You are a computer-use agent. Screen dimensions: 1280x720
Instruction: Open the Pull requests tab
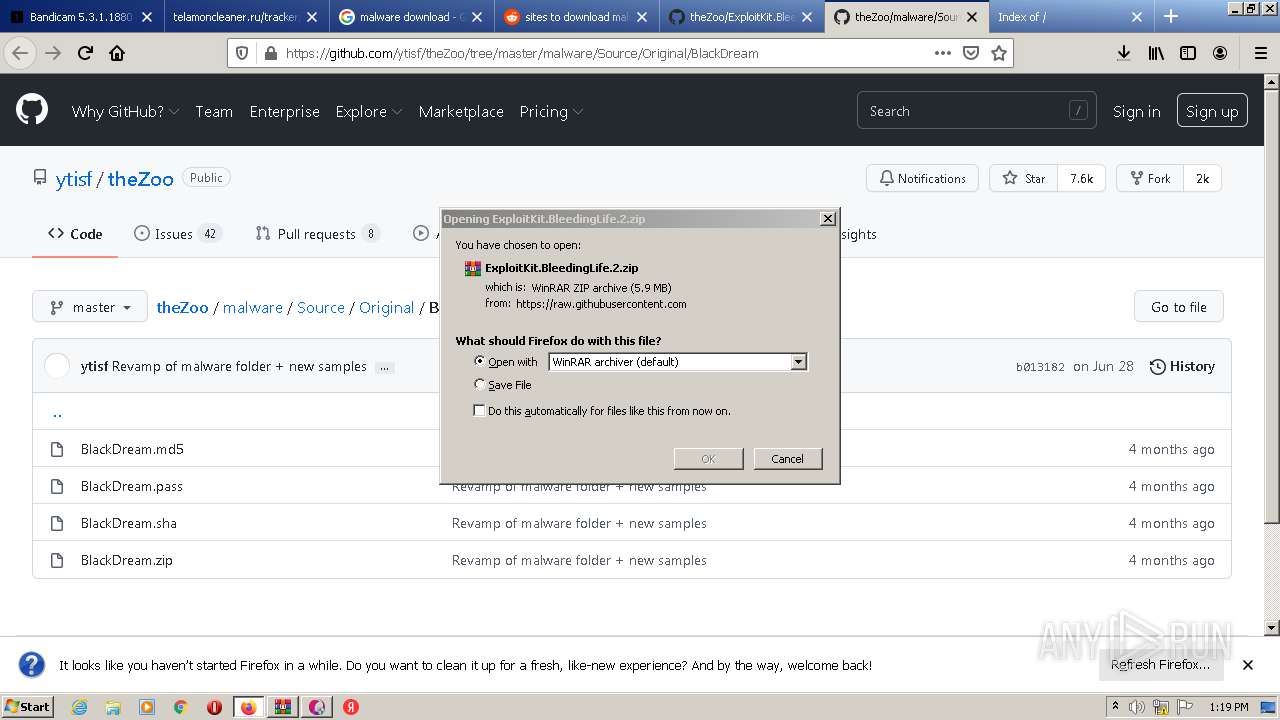[317, 234]
